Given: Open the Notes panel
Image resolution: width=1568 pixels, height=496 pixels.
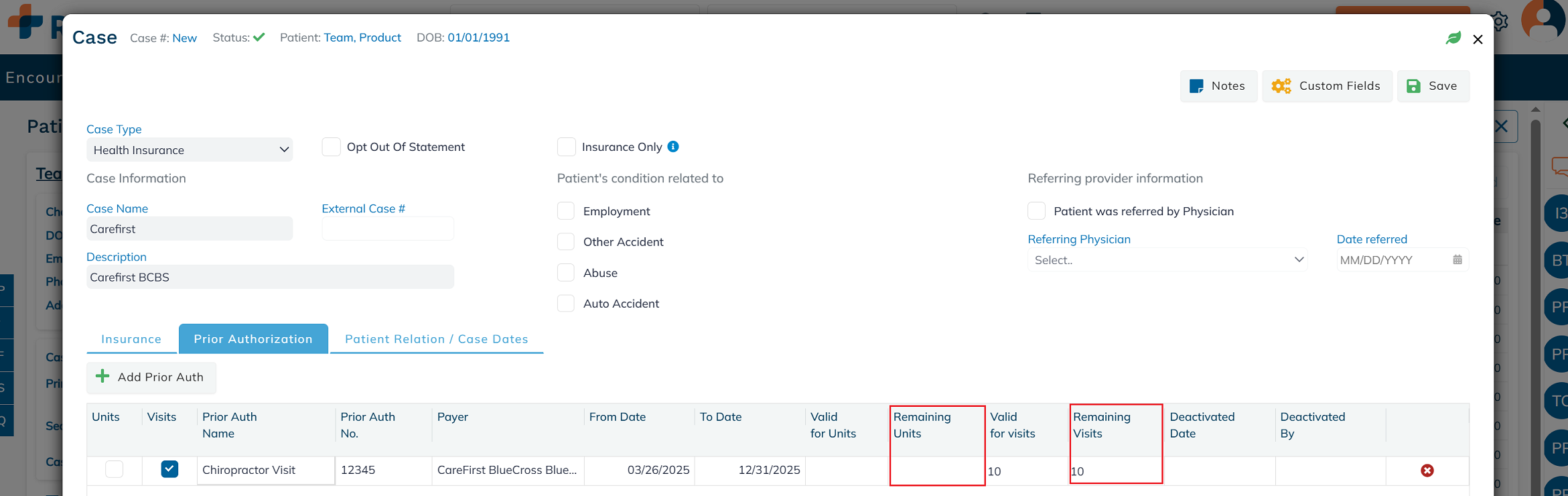Looking at the screenshot, I should point(1218,86).
